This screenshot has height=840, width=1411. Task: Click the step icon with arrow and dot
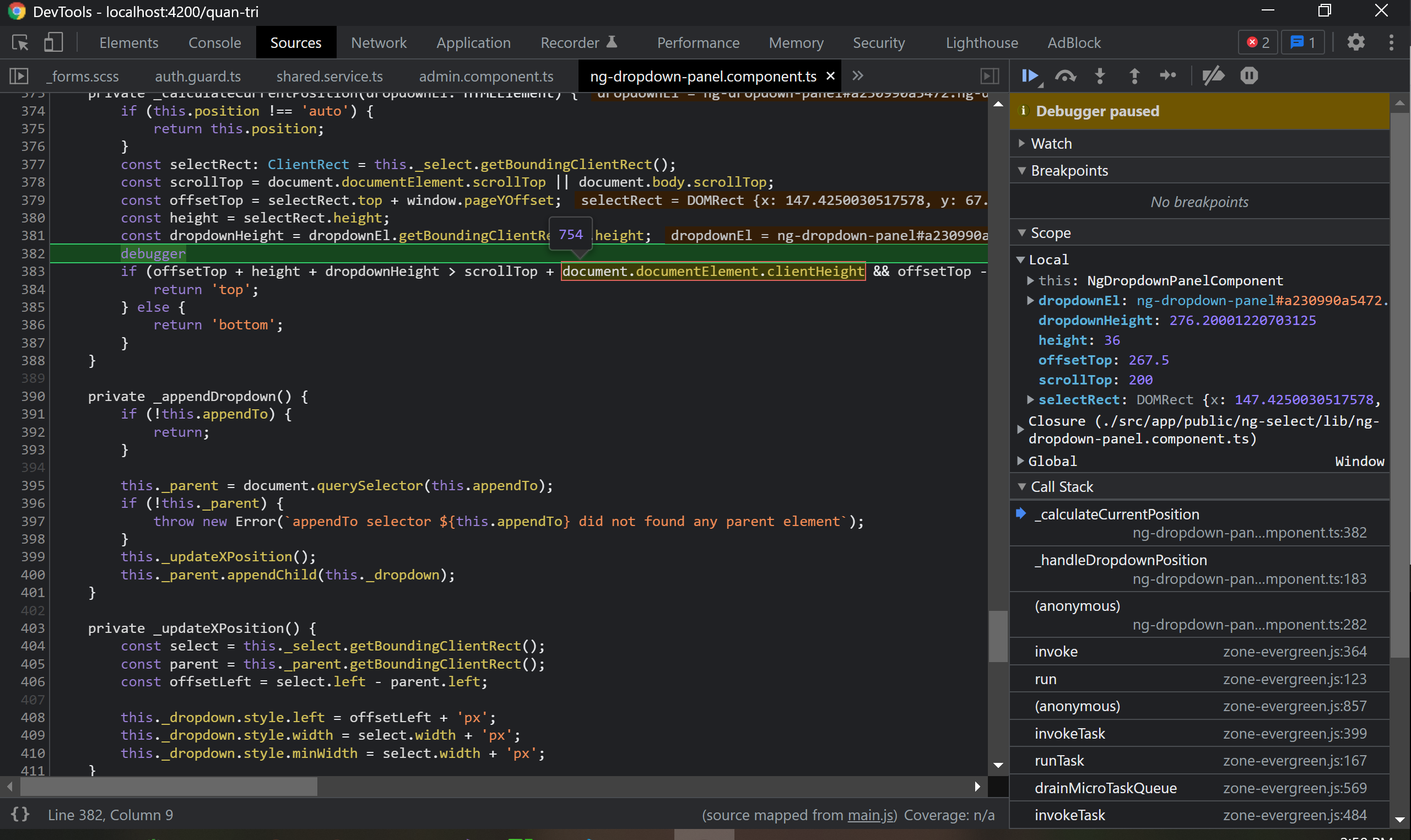coord(1168,75)
